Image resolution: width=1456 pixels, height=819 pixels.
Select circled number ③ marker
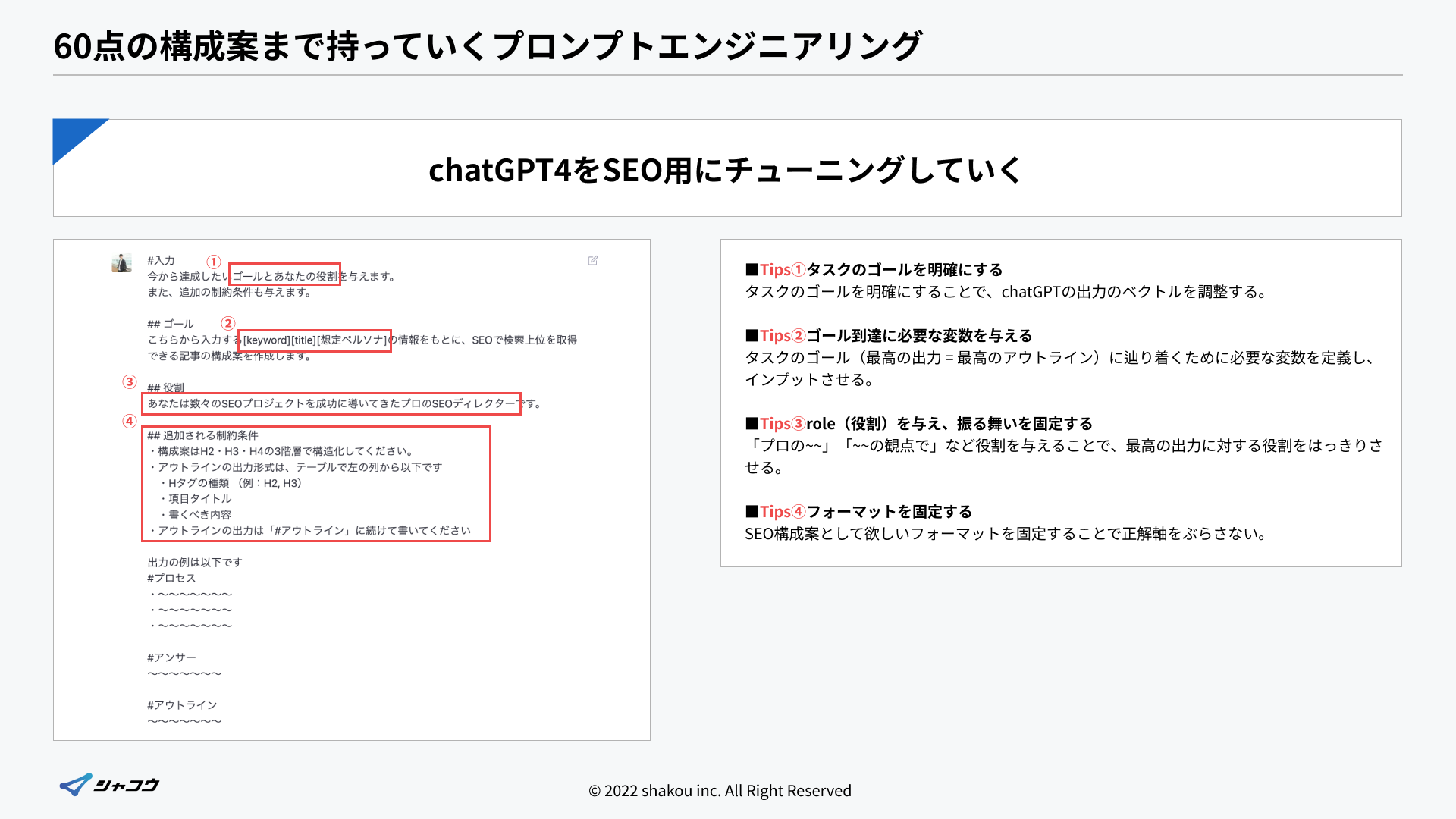[x=129, y=383]
